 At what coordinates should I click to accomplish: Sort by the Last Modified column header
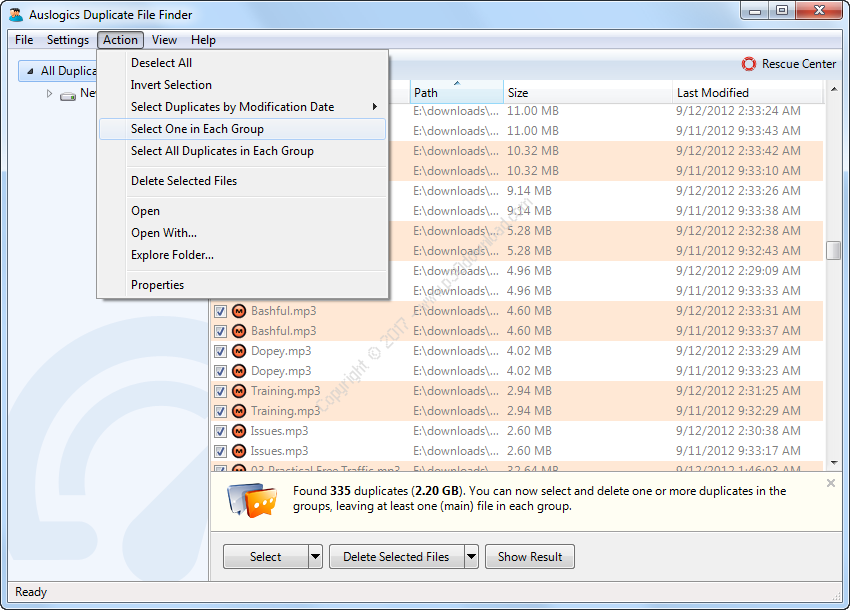click(x=745, y=93)
